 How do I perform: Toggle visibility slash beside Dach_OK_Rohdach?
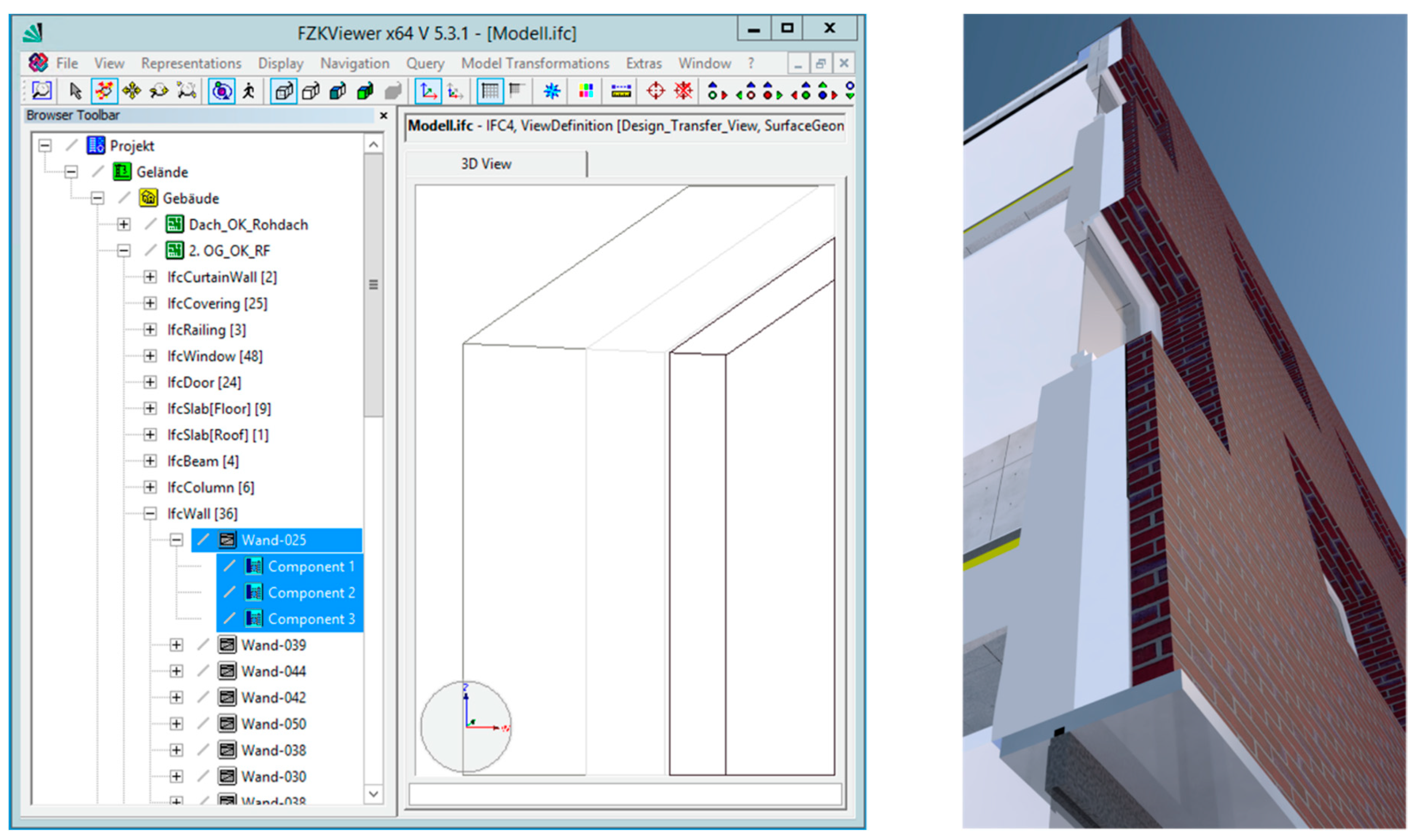pyautogui.click(x=150, y=224)
